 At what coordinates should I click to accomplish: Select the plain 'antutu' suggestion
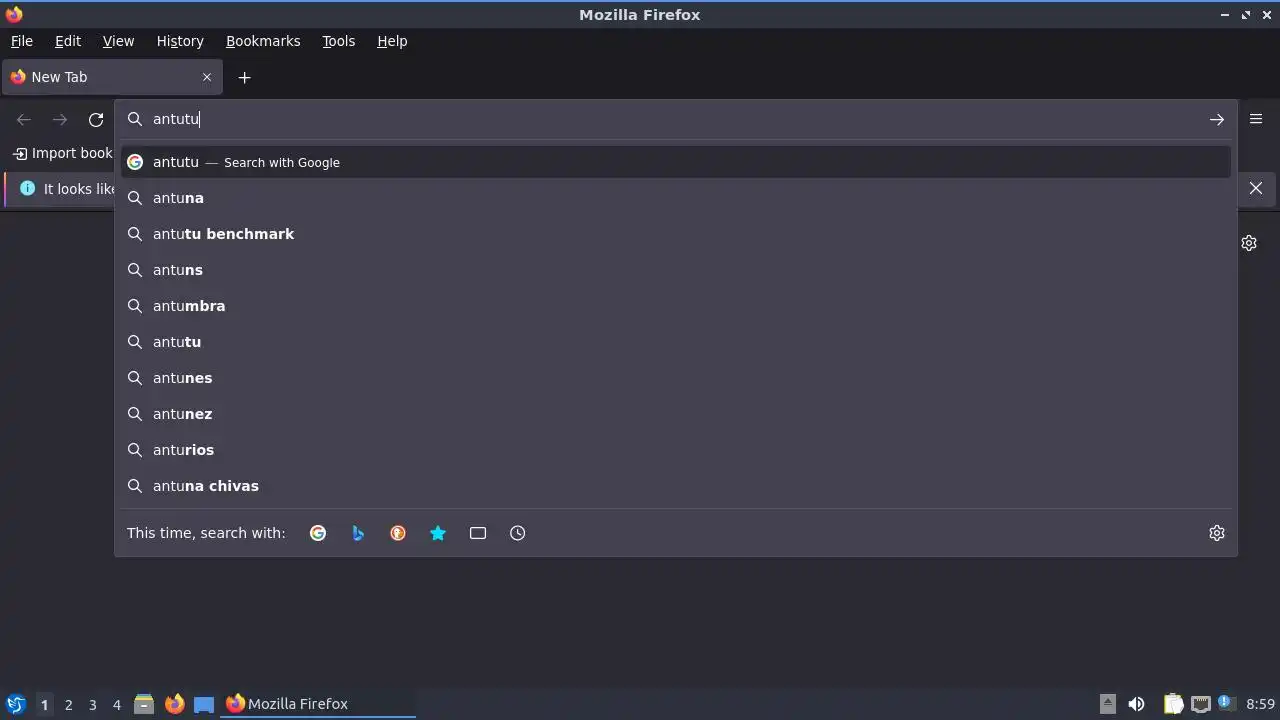tap(676, 342)
